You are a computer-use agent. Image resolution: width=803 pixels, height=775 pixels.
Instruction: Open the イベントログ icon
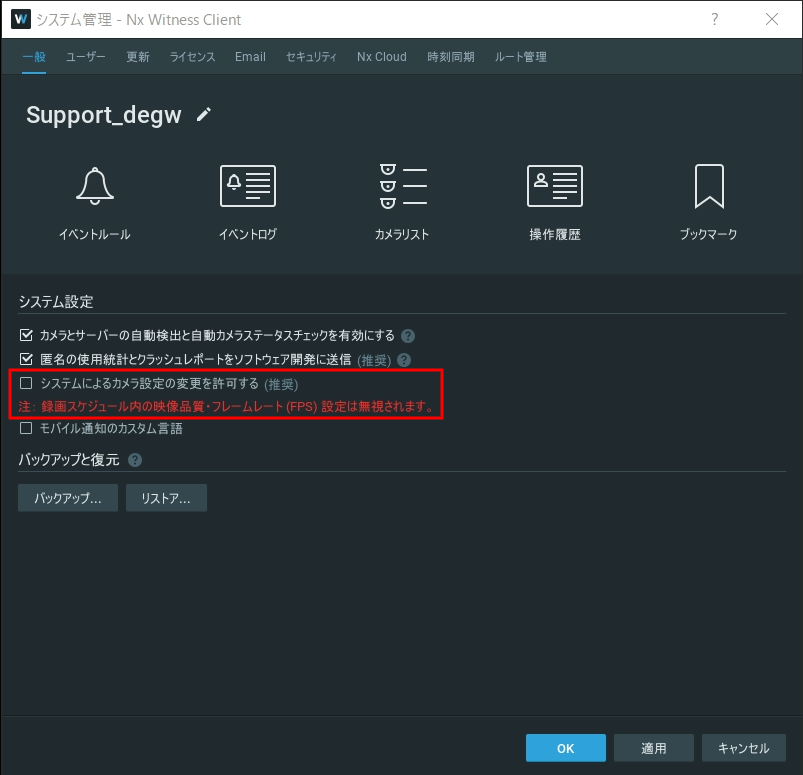(x=248, y=186)
